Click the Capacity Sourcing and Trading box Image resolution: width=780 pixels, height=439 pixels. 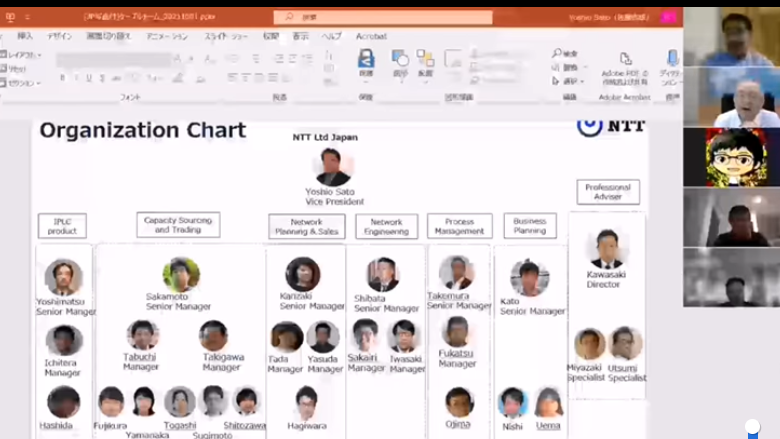178,224
